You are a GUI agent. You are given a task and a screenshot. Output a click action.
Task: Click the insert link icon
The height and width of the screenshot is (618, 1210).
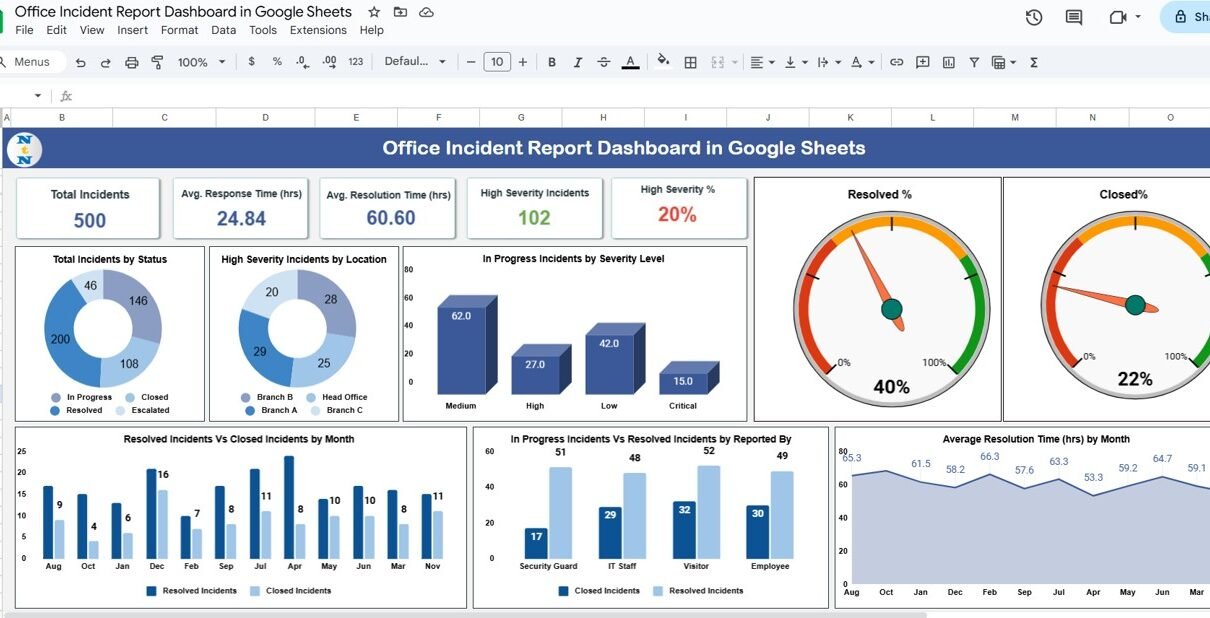point(896,62)
